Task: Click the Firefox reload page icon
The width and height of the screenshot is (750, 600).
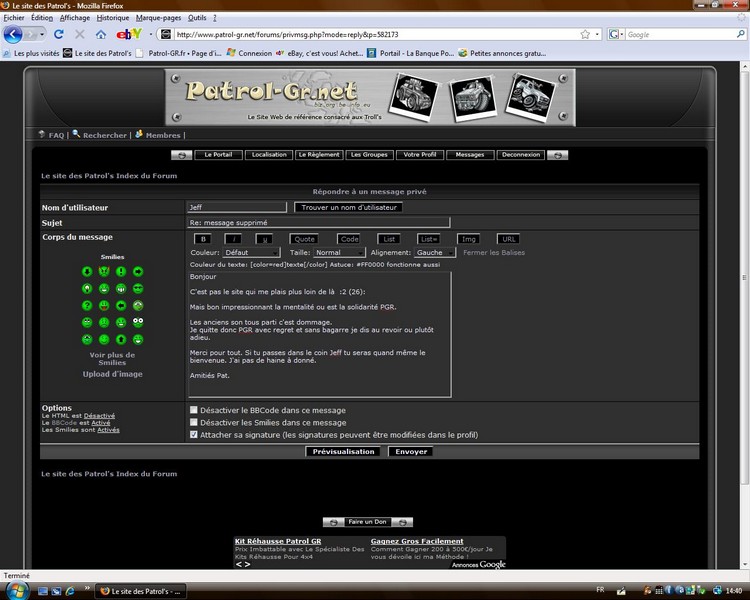Action: point(59,34)
